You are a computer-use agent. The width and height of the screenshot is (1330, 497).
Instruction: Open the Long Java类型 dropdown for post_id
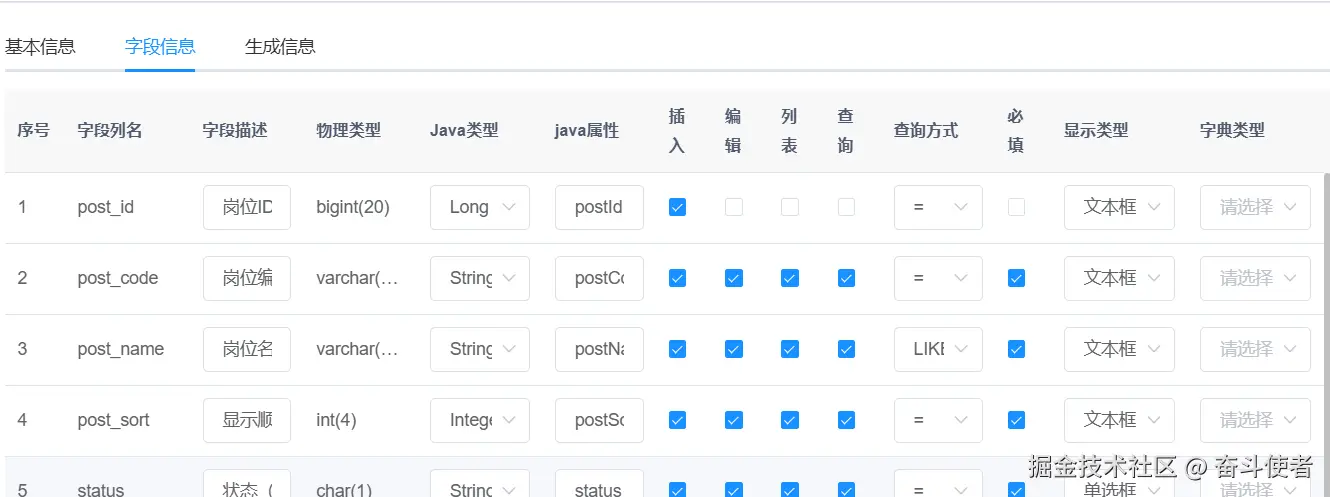(480, 207)
